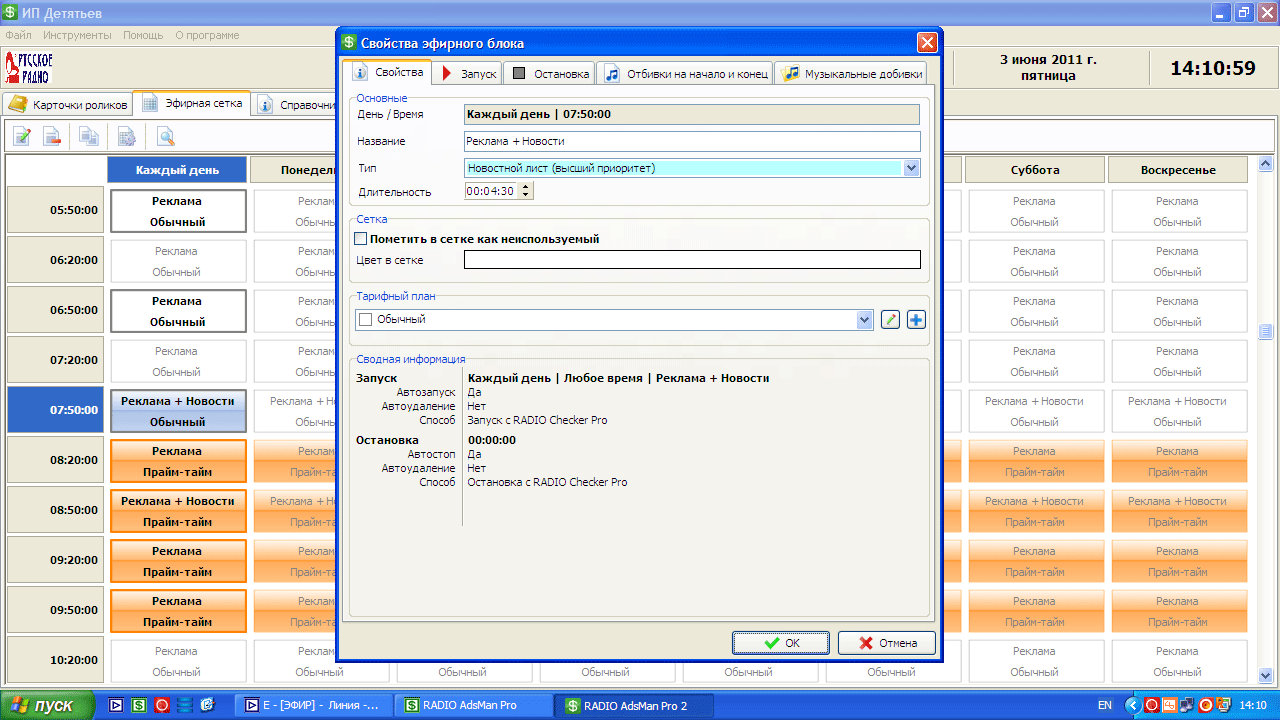1280x720 pixels.
Task: Open Opera from the quick launch bar
Action: (162, 705)
